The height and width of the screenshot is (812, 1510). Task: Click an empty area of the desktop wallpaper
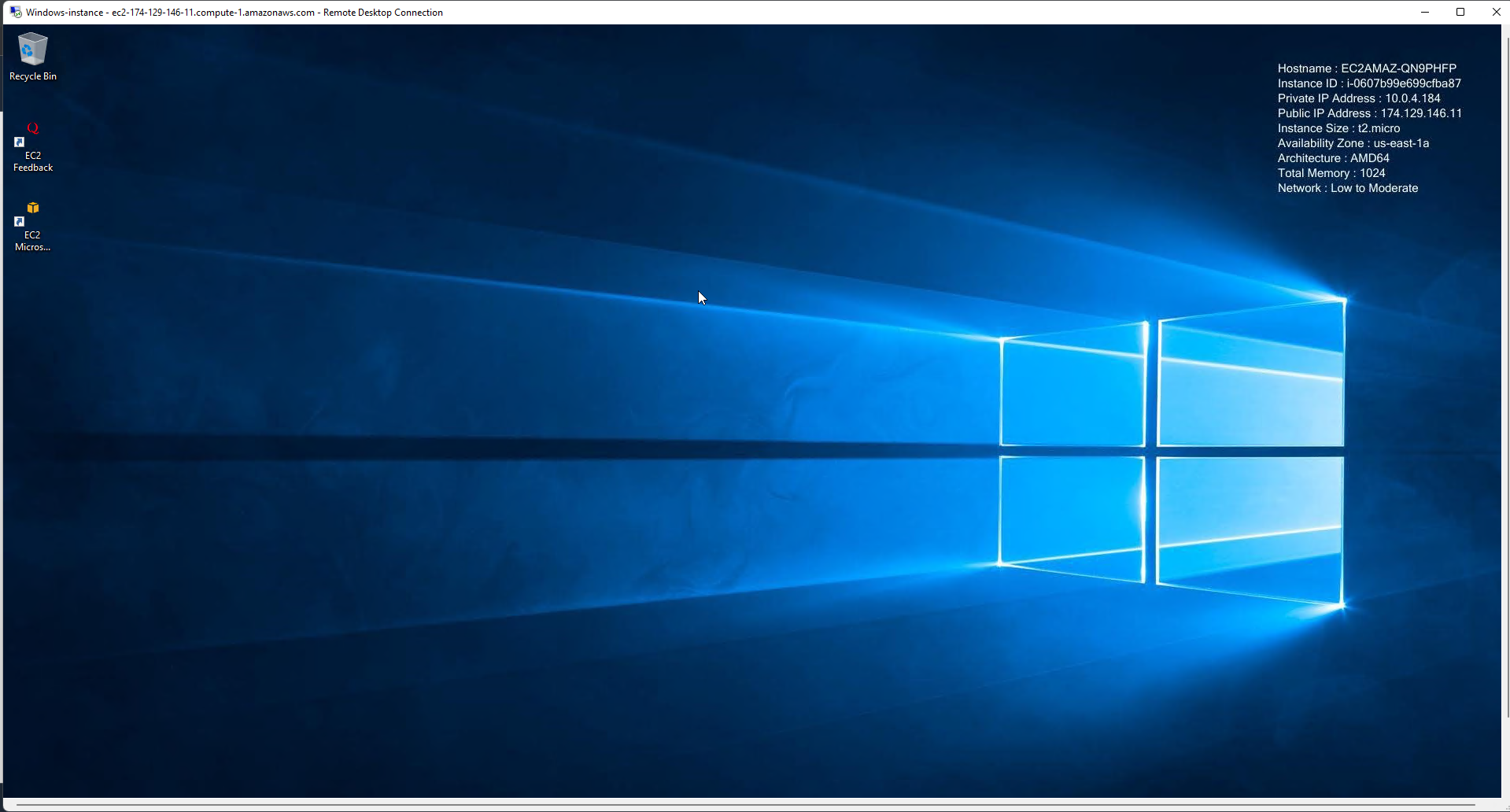(551, 551)
